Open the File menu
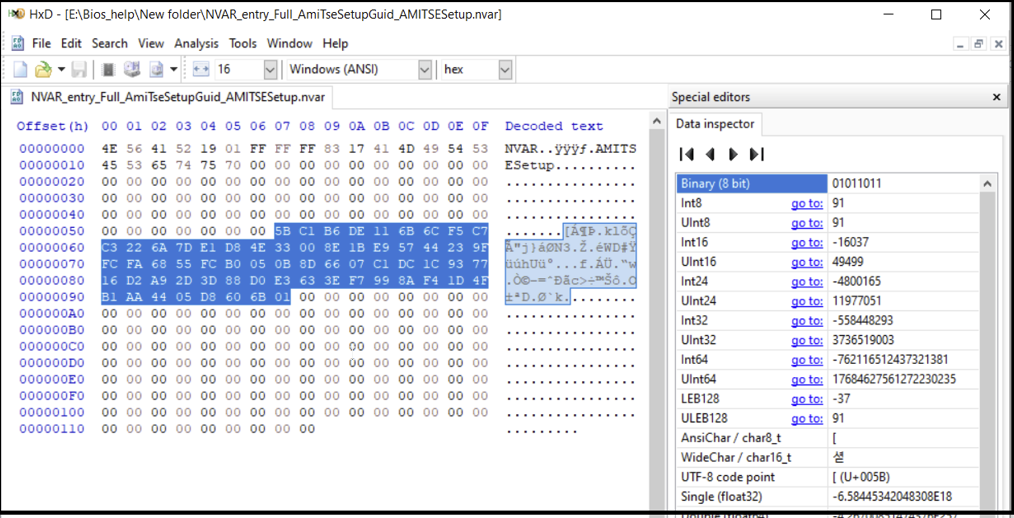Viewport: 1014px width, 518px height. coord(41,43)
